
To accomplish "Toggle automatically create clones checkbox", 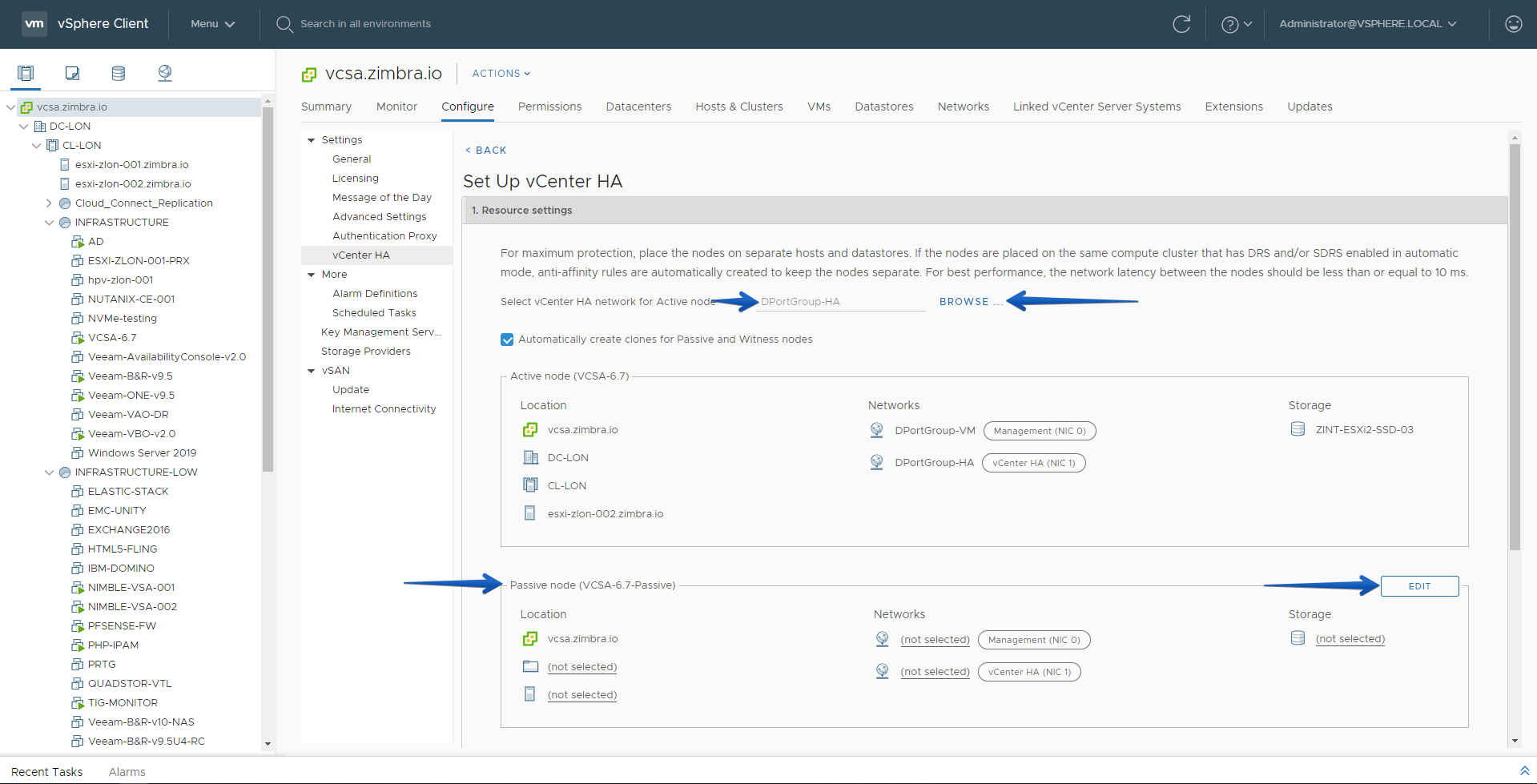I will [507, 340].
